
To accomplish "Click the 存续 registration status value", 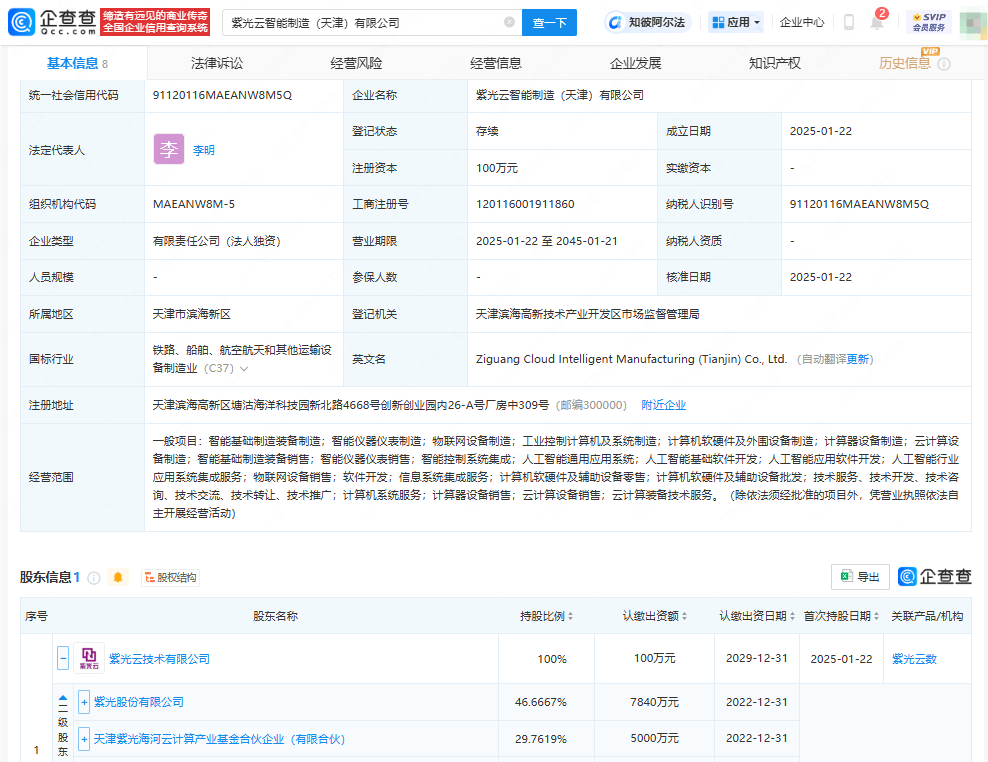I will tap(487, 131).
